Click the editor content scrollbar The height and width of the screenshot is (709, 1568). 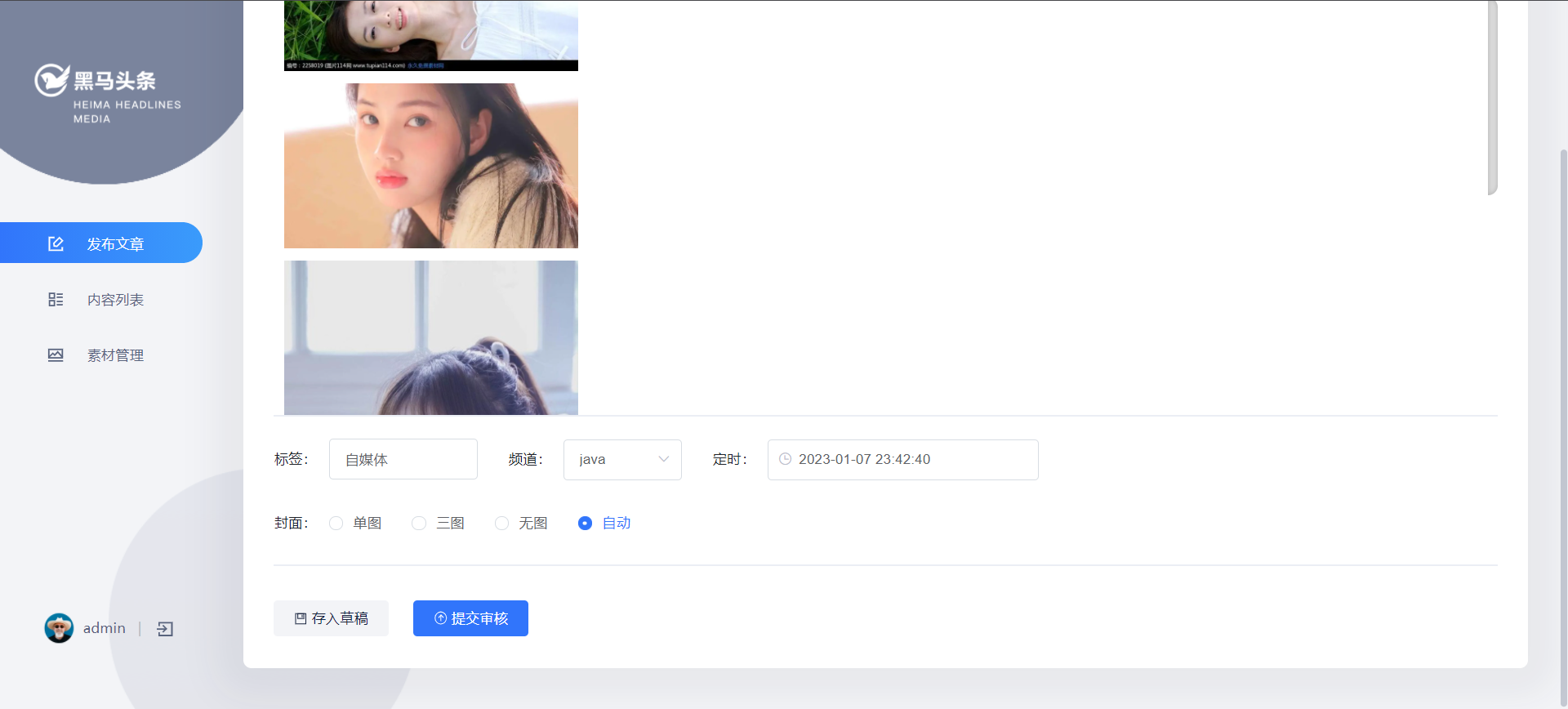1493,98
